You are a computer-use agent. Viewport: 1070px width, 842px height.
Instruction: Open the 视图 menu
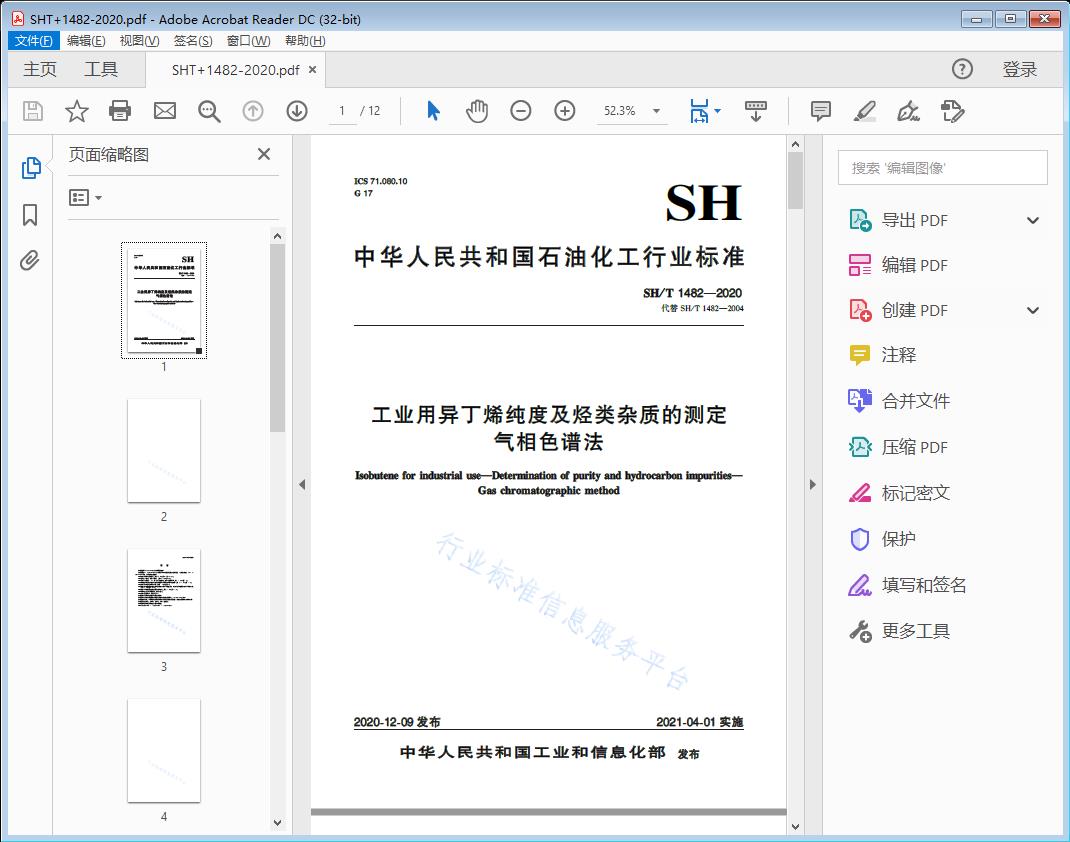click(139, 40)
